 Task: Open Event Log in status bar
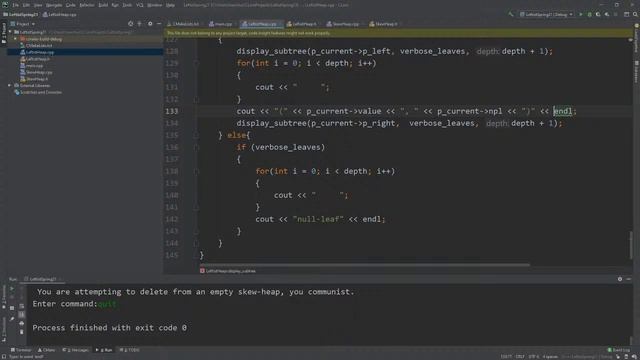click(619, 350)
